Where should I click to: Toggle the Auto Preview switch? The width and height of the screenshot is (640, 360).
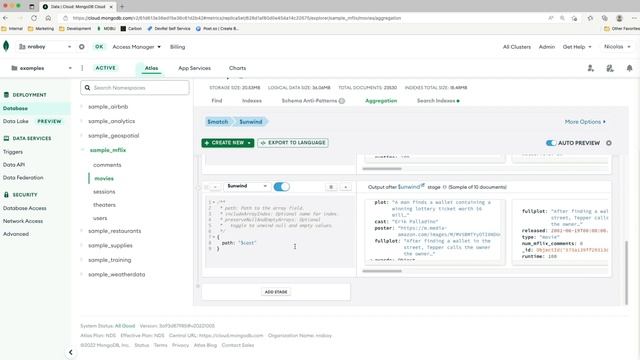[551, 143]
